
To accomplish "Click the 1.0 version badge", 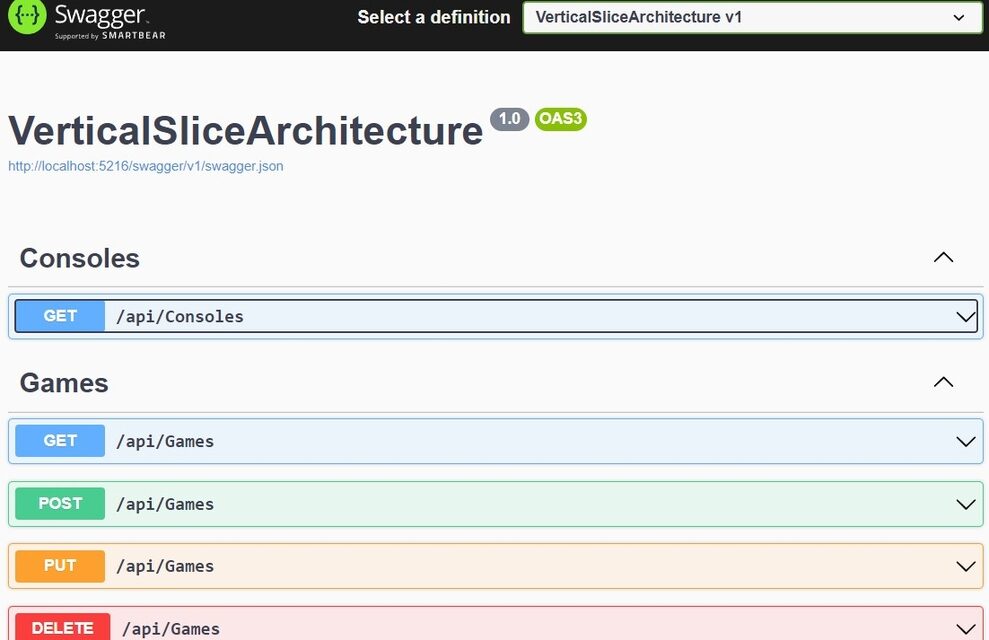I will pyautogui.click(x=509, y=119).
